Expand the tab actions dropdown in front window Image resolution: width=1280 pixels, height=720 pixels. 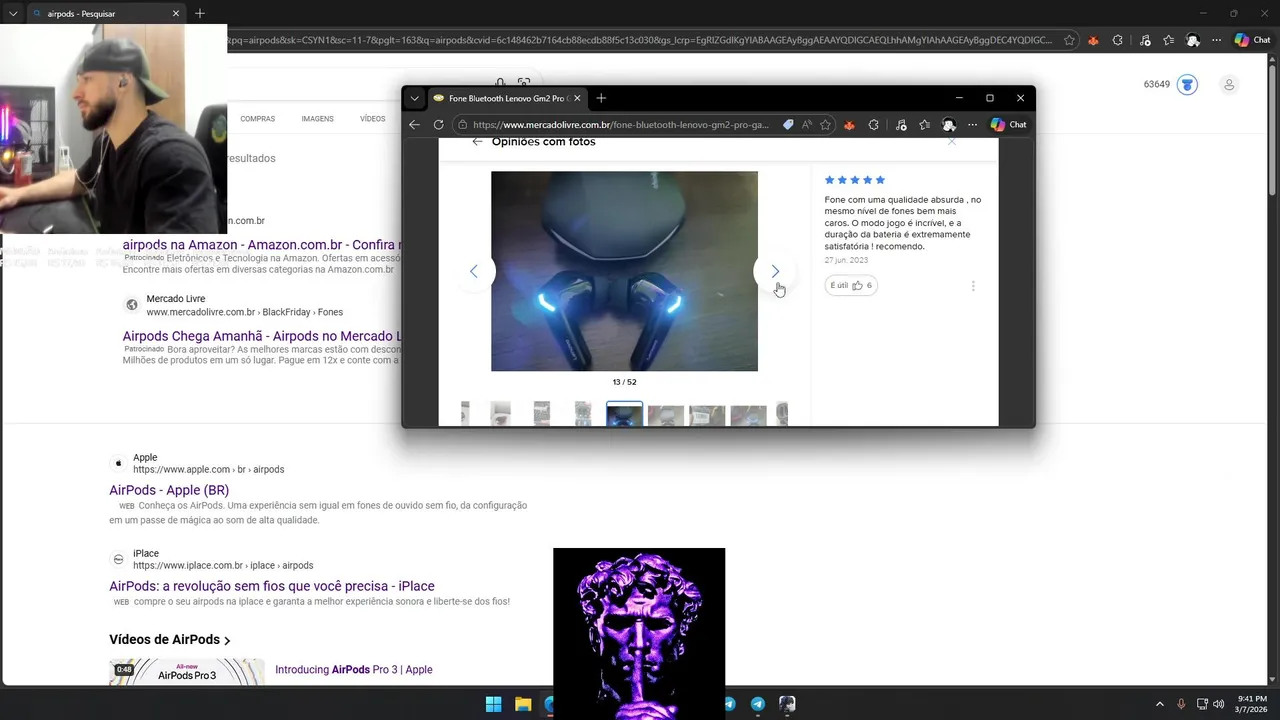click(414, 98)
